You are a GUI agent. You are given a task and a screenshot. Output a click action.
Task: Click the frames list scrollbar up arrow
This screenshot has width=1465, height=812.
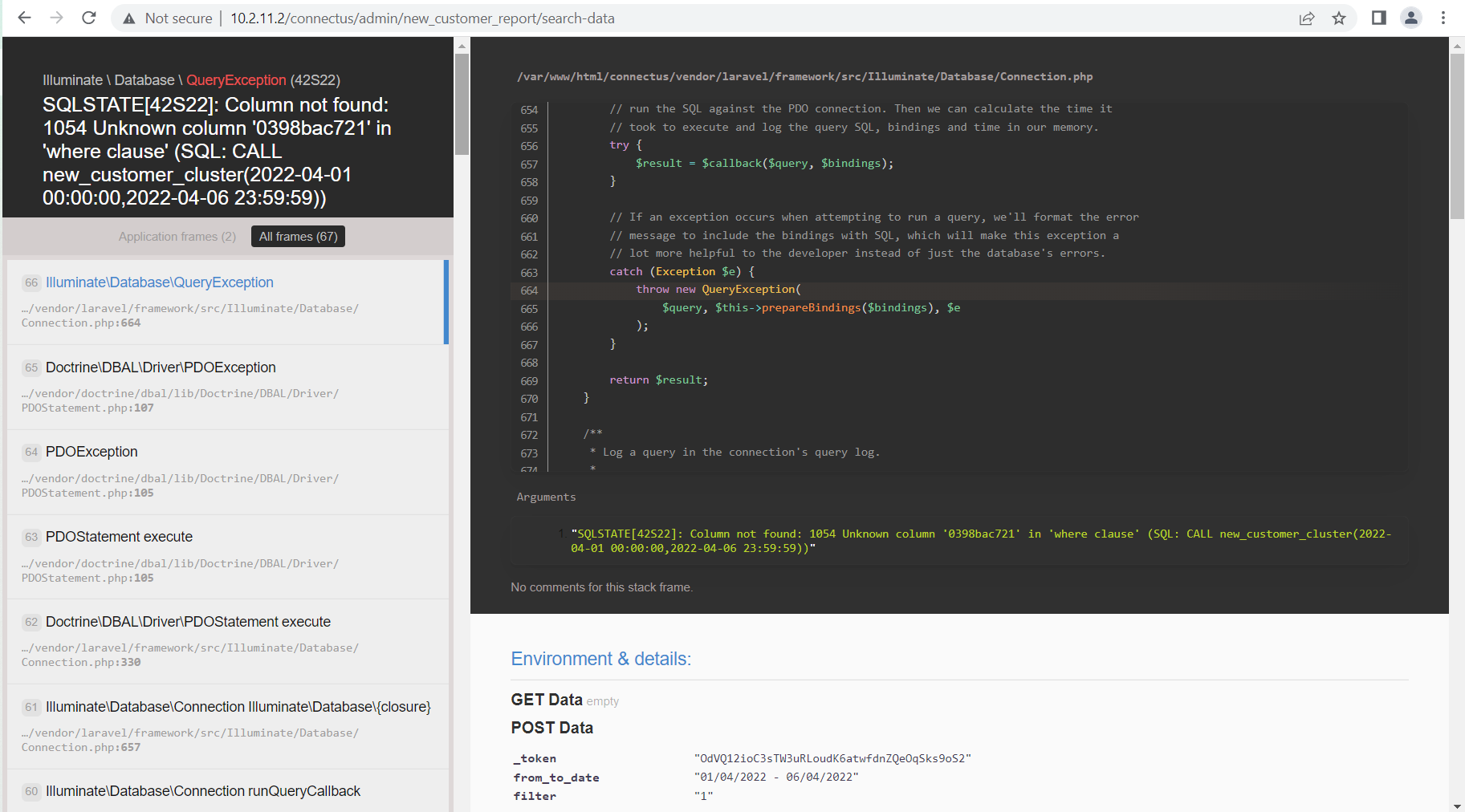462,46
